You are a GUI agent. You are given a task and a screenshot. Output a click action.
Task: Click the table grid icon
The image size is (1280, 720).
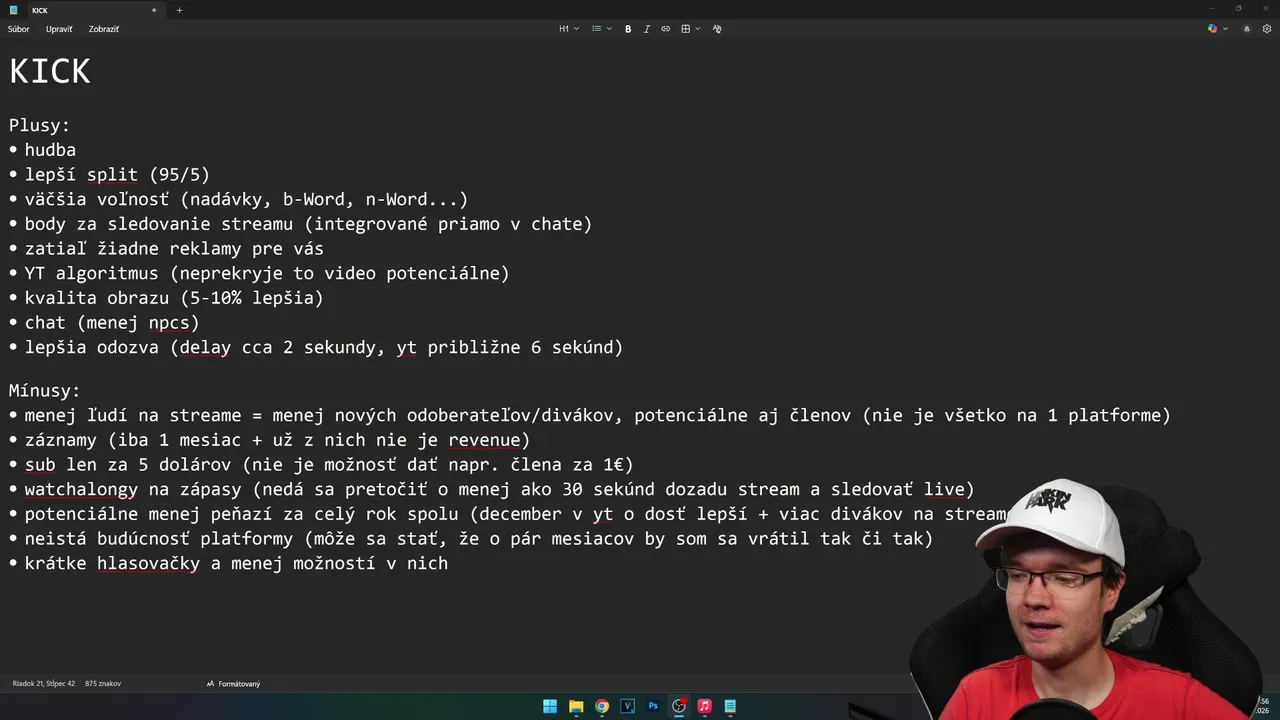coord(686,29)
